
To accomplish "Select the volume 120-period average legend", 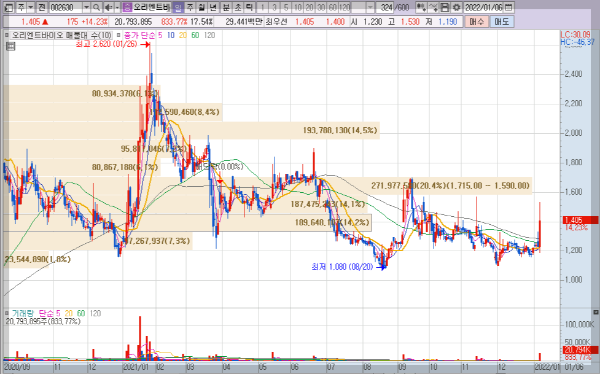I will [x=95, y=313].
